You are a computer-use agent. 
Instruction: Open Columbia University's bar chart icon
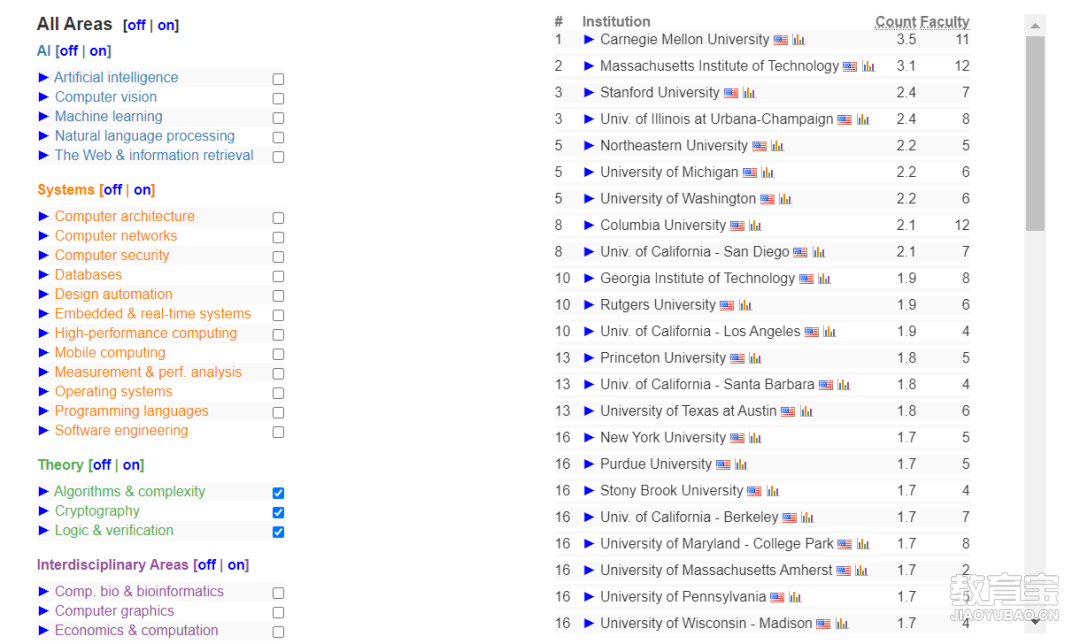click(x=756, y=226)
